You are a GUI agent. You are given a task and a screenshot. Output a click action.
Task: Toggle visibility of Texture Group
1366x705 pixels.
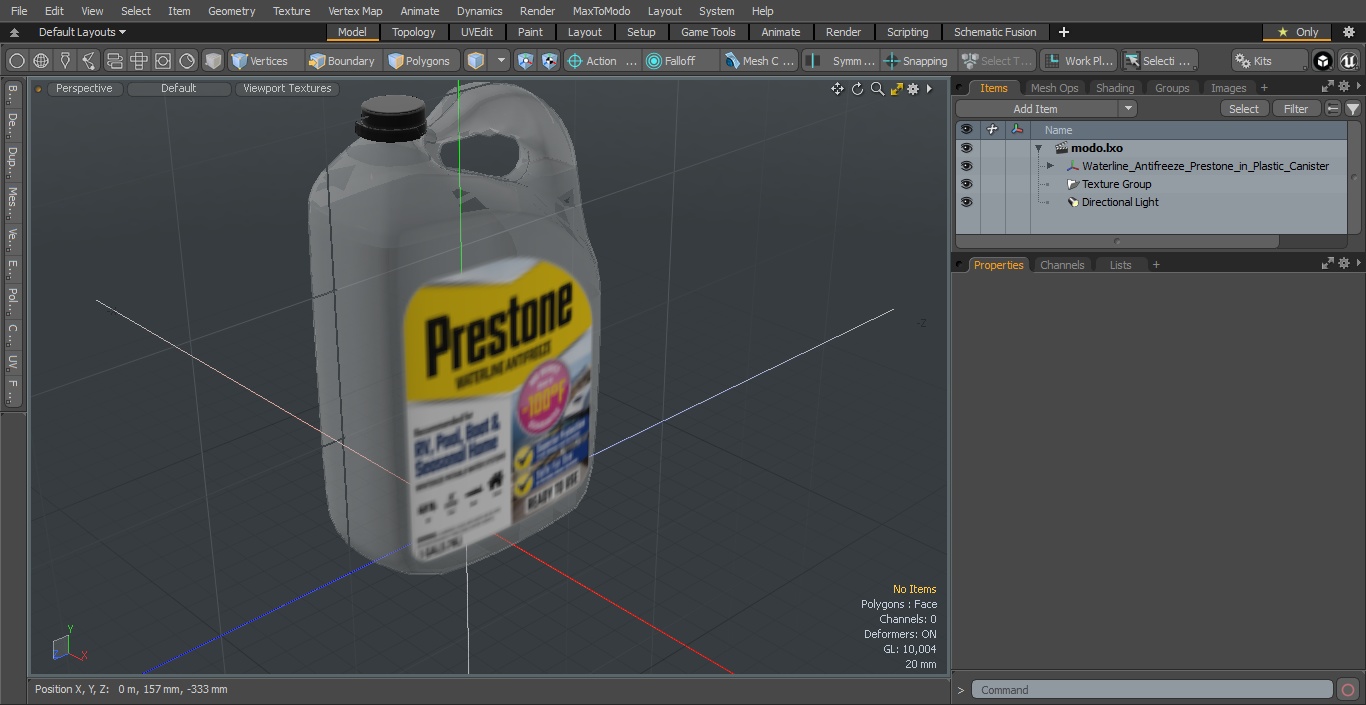966,184
